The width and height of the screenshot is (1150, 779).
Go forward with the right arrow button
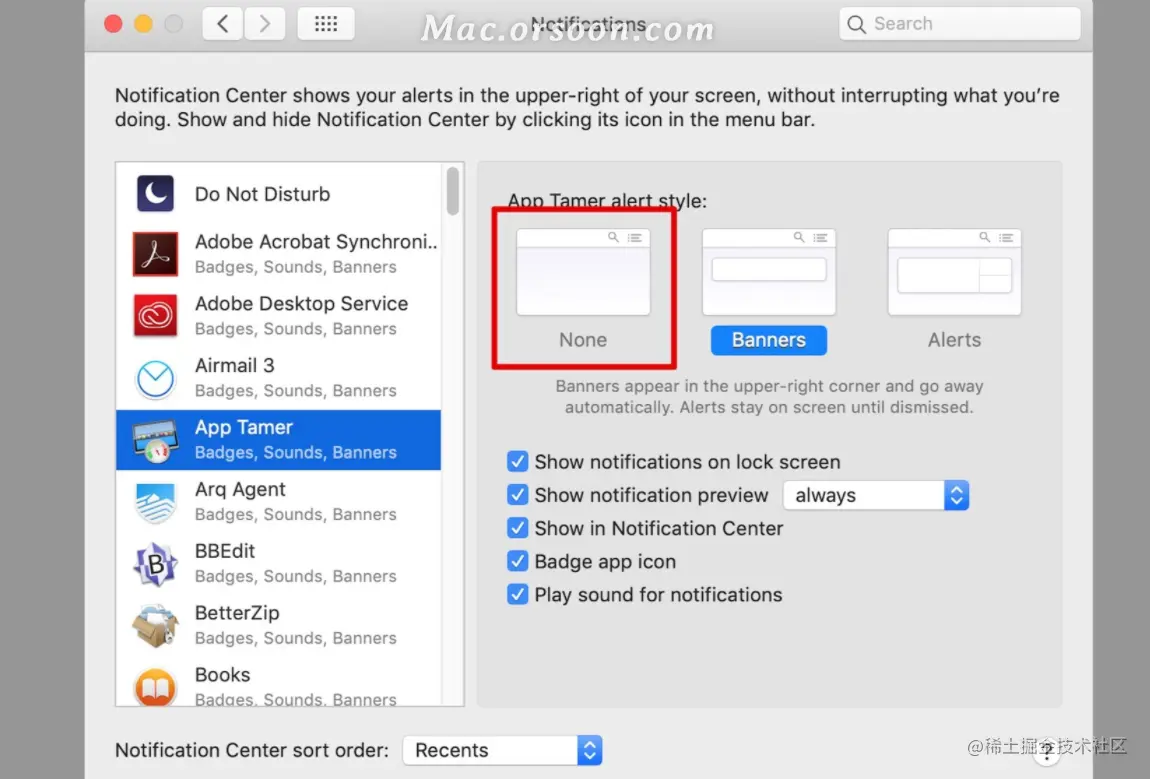[265, 23]
